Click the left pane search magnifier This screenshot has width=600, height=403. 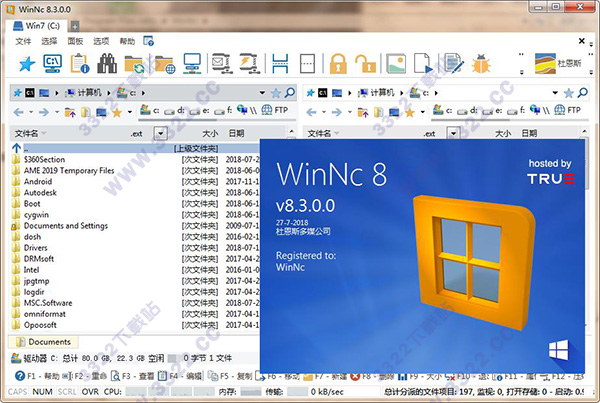pos(290,92)
